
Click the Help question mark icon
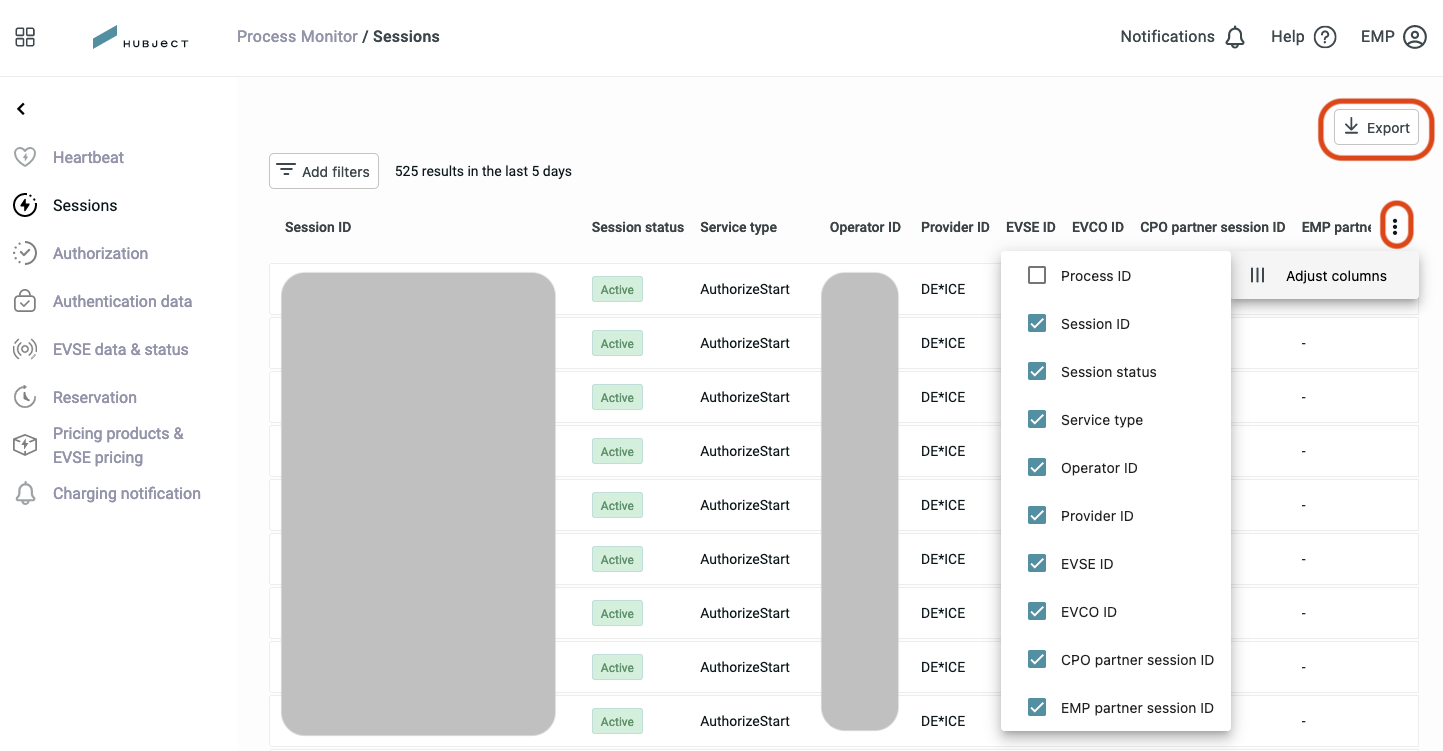click(x=1325, y=37)
